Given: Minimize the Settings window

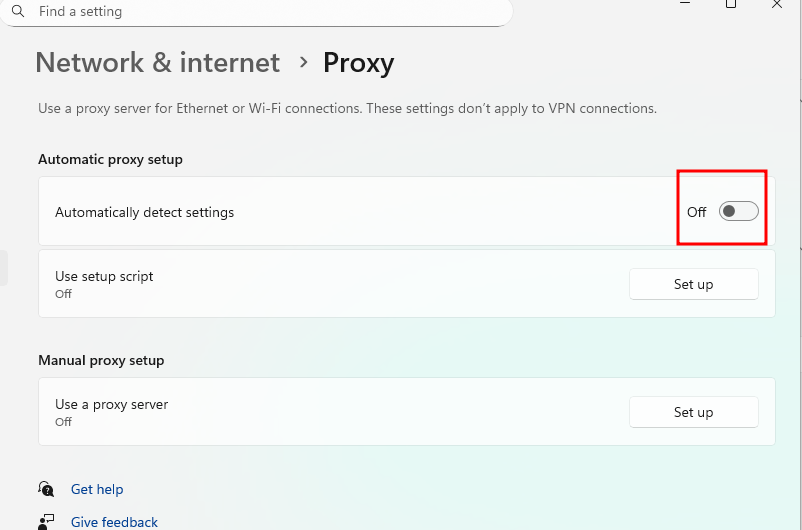Looking at the screenshot, I should pos(685,5).
